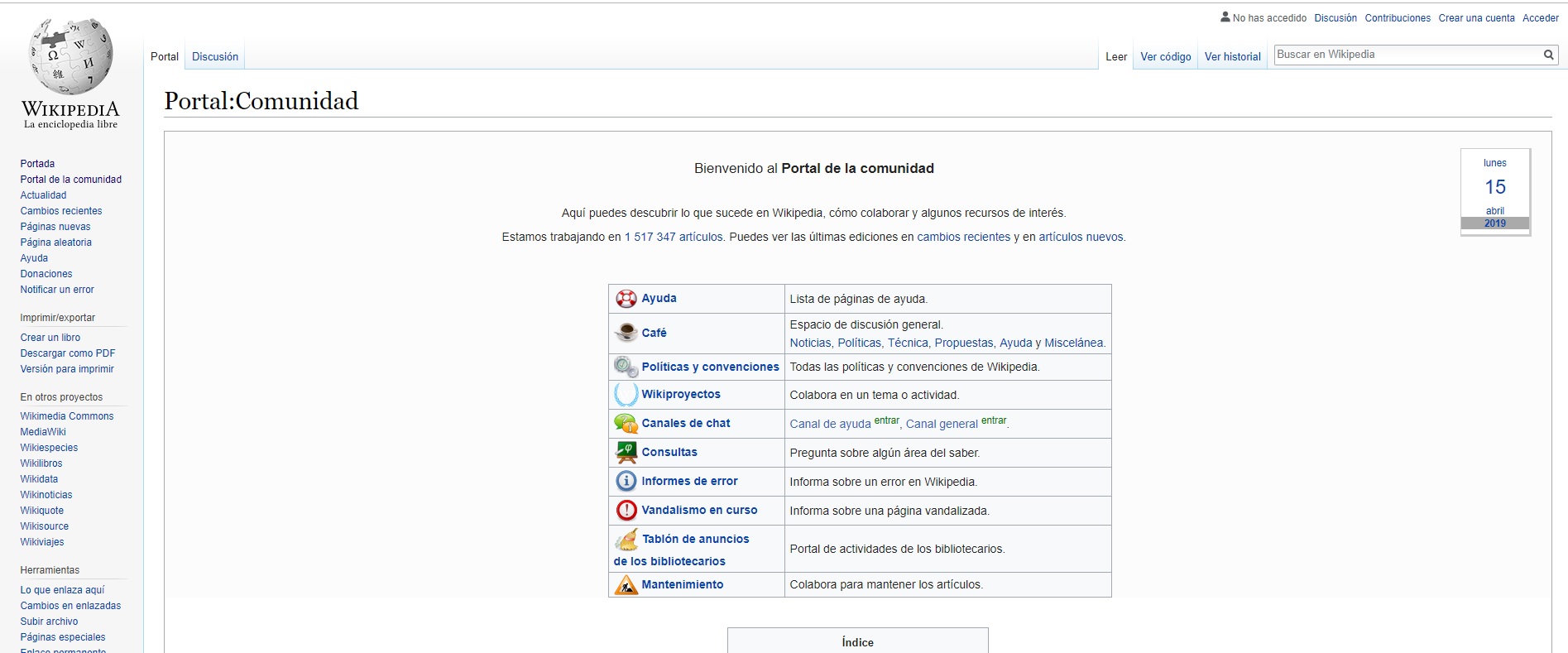Screen dimensions: 1568x653
Task: Open the Ayuda table link
Action: click(659, 298)
